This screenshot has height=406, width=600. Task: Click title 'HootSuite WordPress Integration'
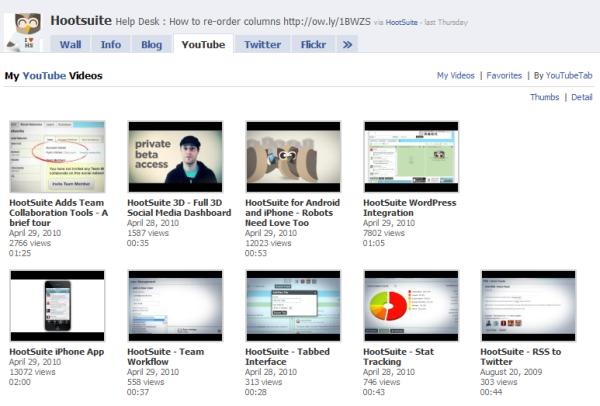(x=409, y=208)
